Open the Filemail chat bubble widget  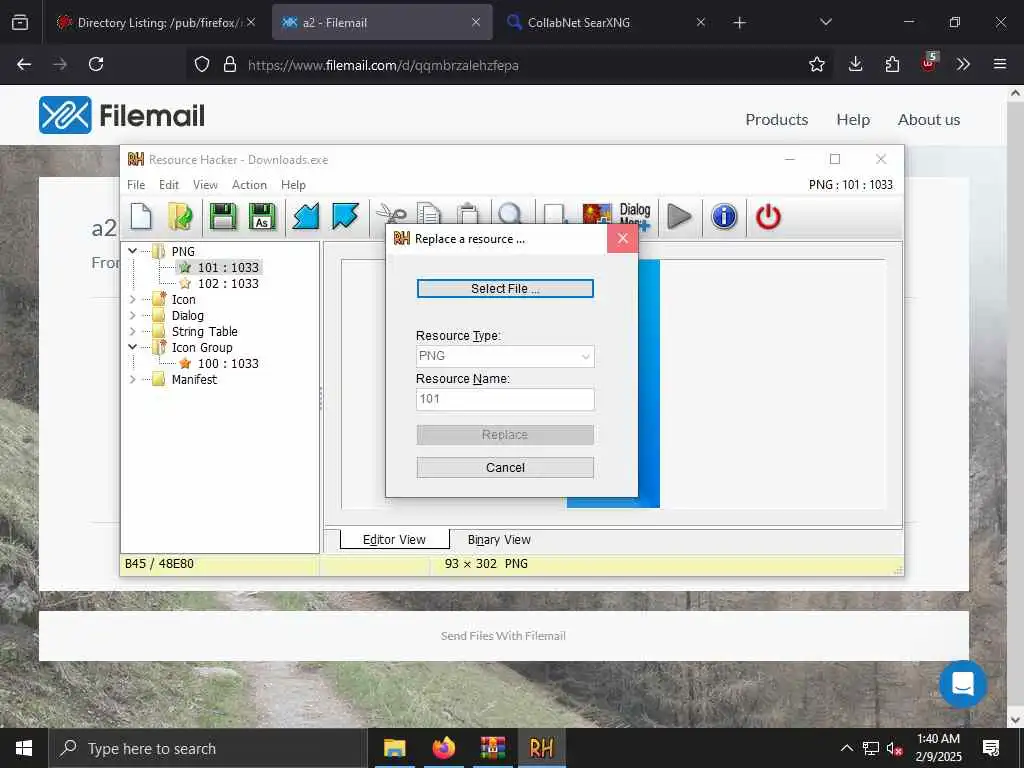coord(963,684)
